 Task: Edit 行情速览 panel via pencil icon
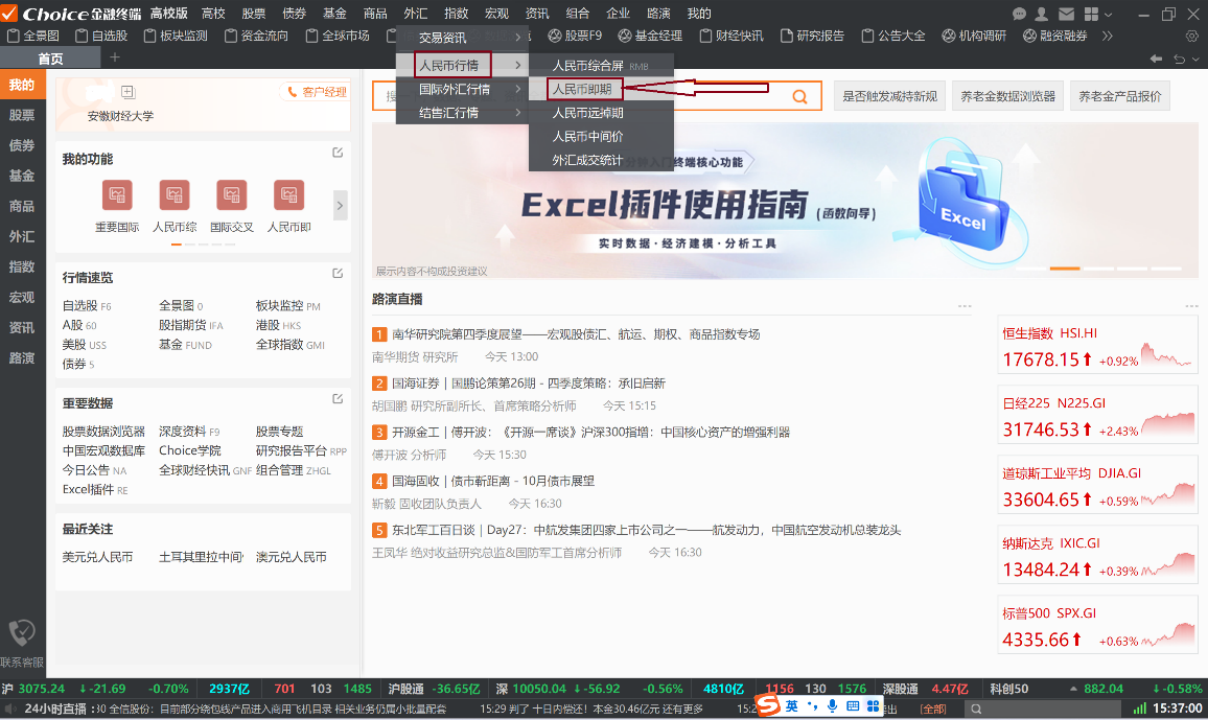coord(338,273)
